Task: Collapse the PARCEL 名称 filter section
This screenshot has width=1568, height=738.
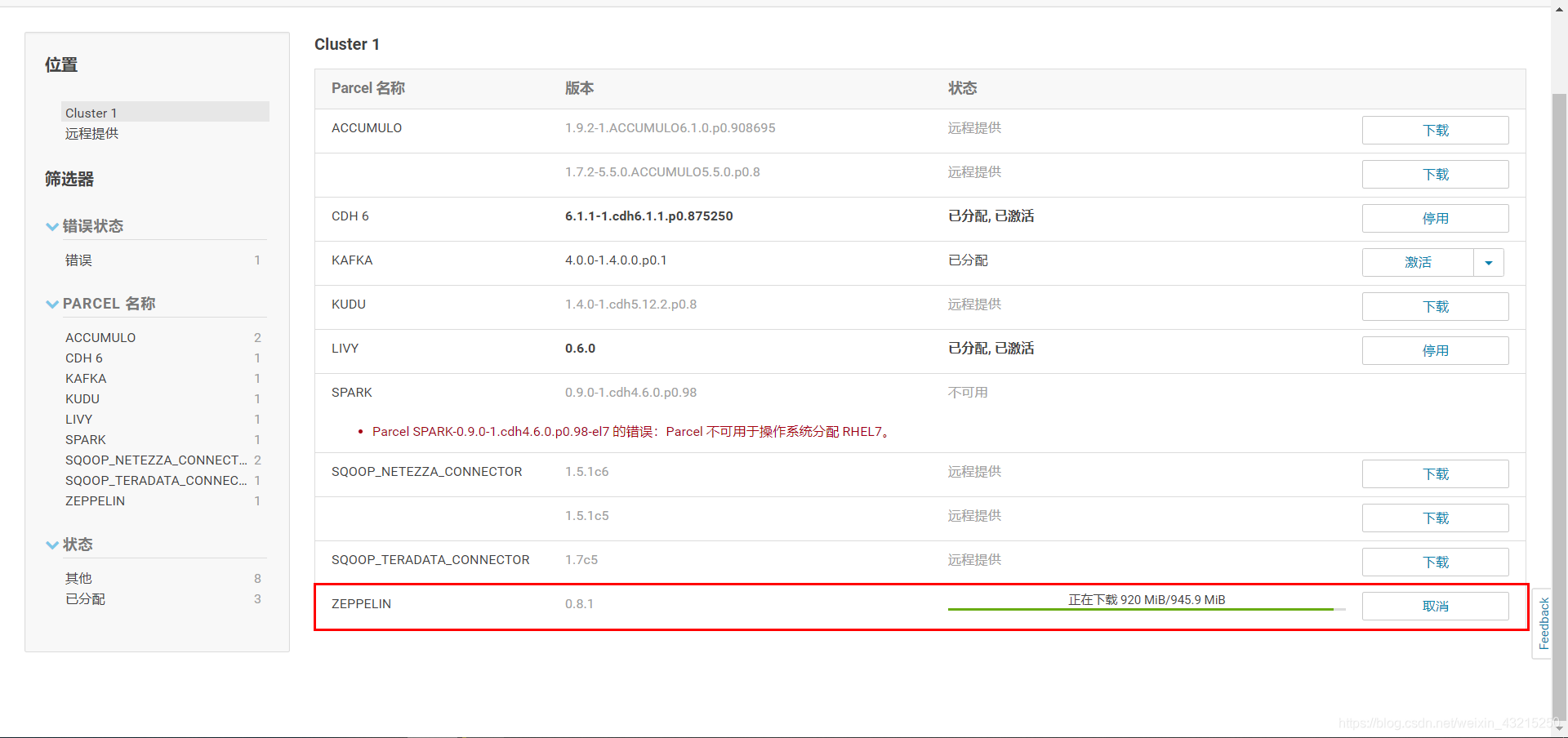Action: pyautogui.click(x=52, y=305)
